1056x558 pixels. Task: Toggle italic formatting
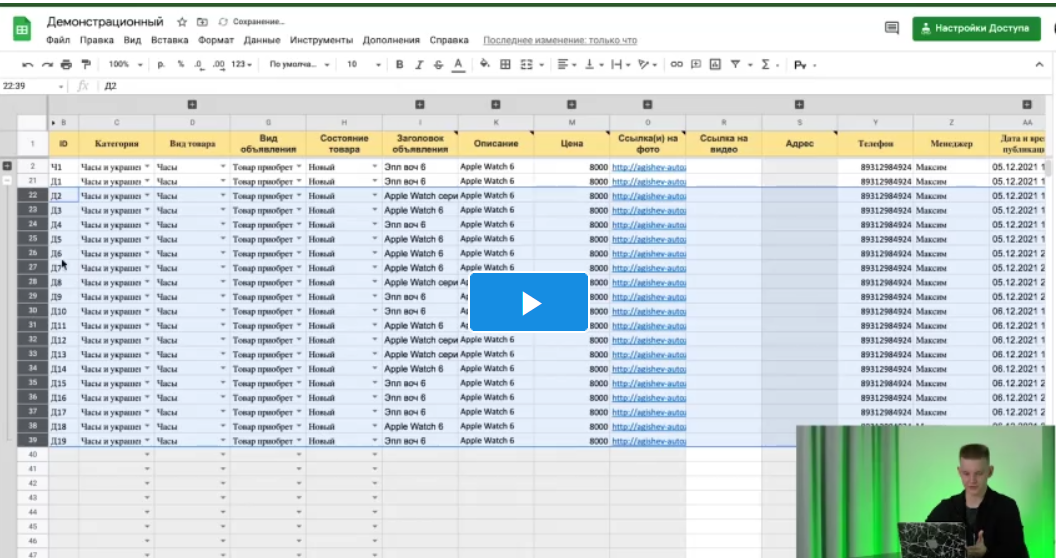(419, 65)
